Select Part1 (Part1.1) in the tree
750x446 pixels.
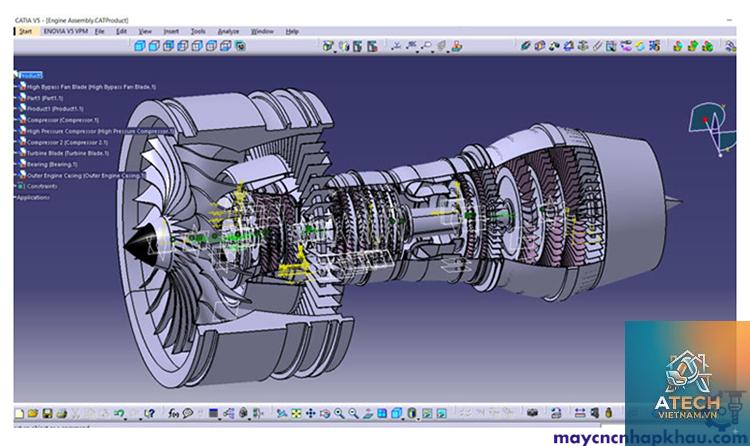tap(44, 98)
